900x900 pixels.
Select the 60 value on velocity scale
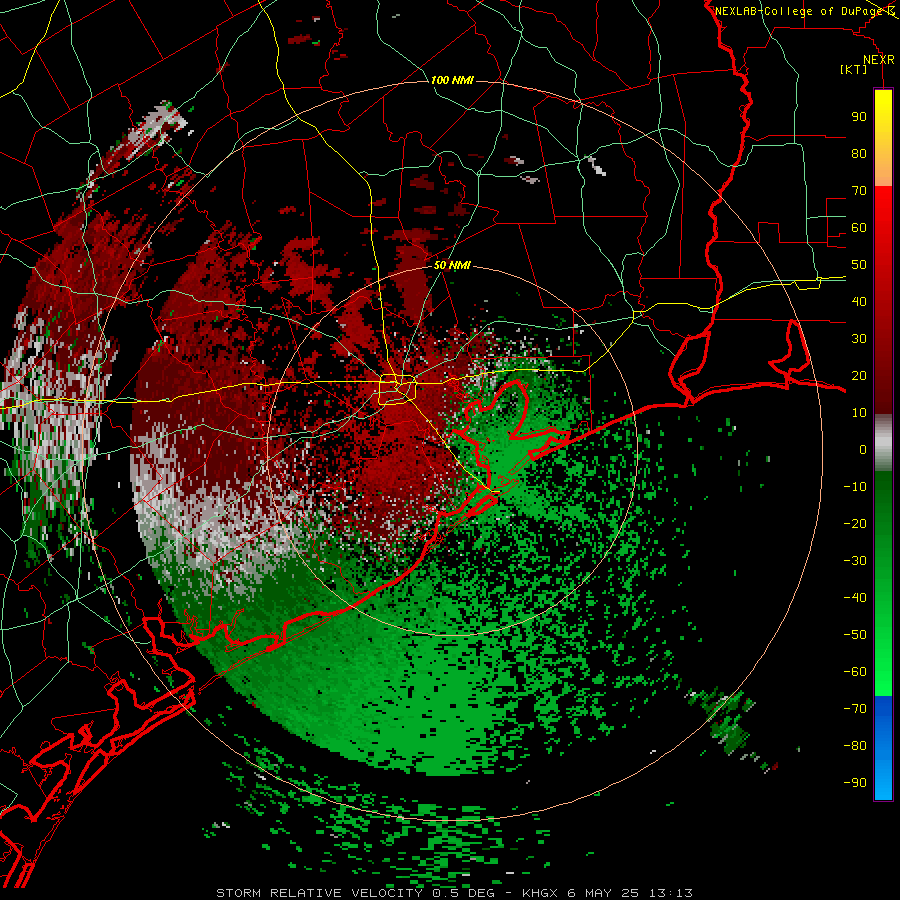pyautogui.click(x=859, y=228)
